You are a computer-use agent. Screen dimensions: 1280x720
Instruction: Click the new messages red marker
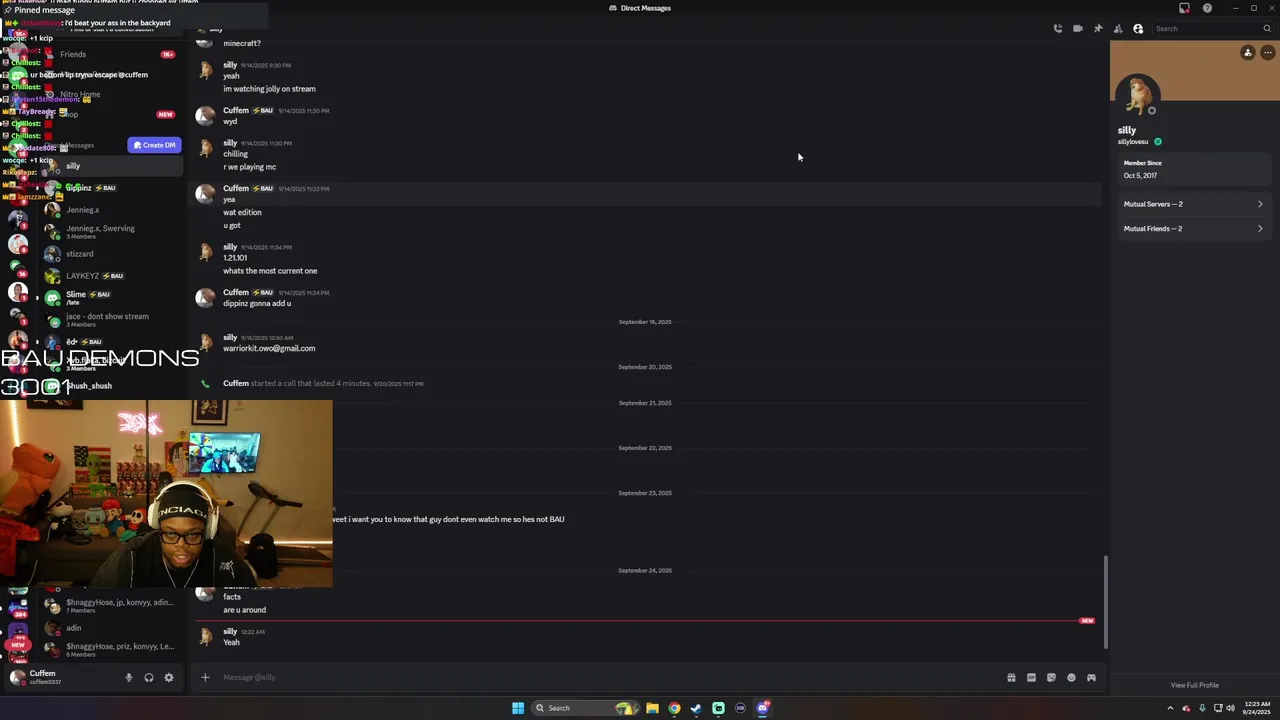[x=1087, y=621]
